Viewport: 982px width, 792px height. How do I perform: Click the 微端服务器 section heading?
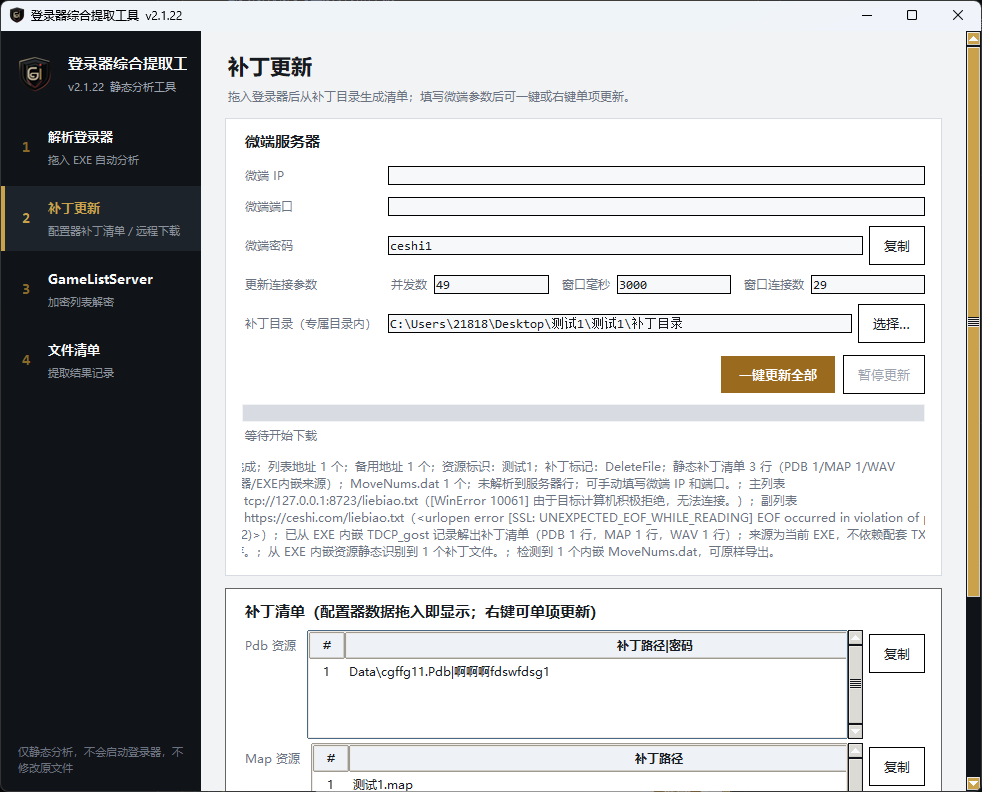click(282, 141)
